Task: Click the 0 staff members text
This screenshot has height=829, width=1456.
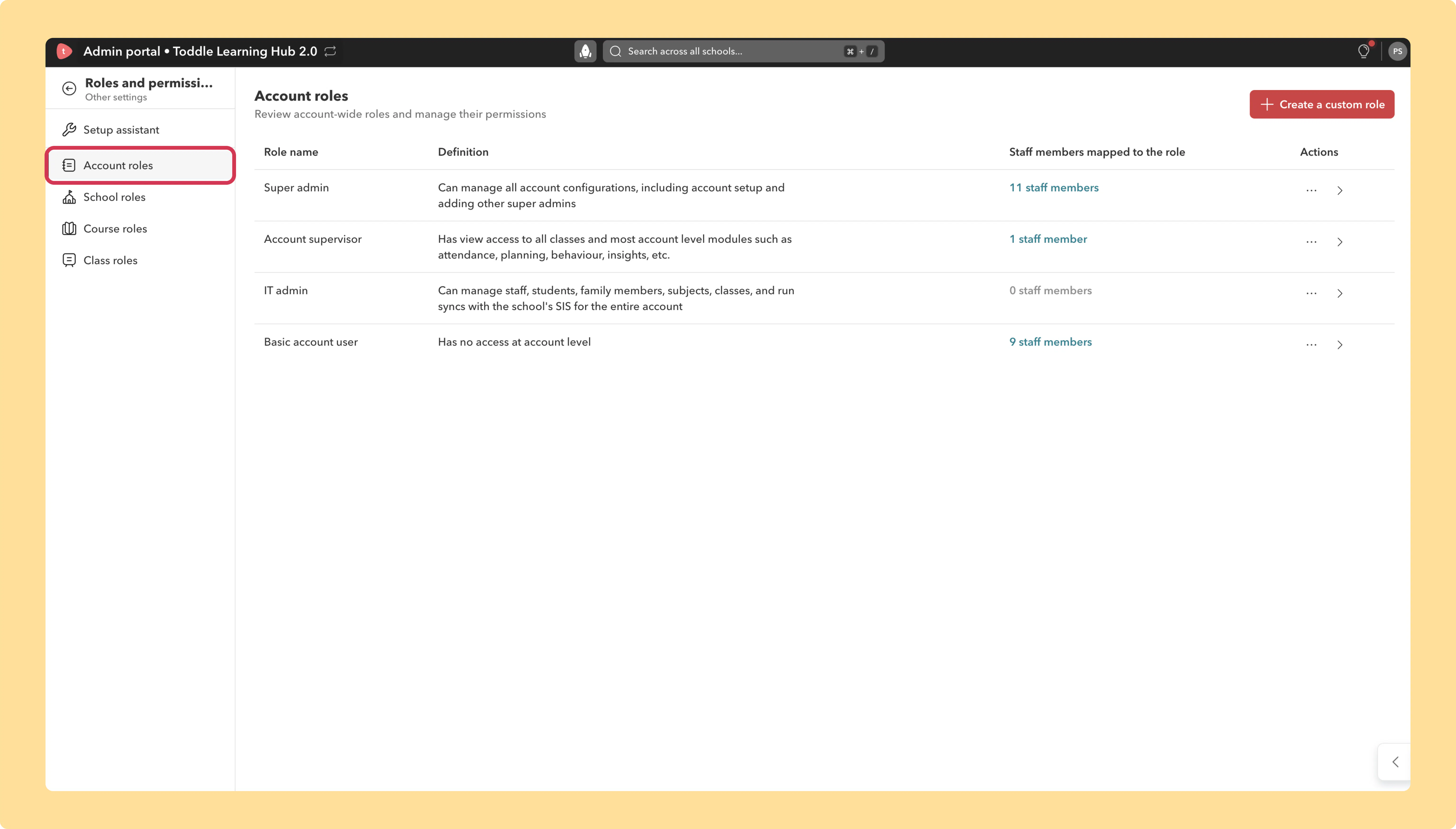Action: tap(1051, 290)
